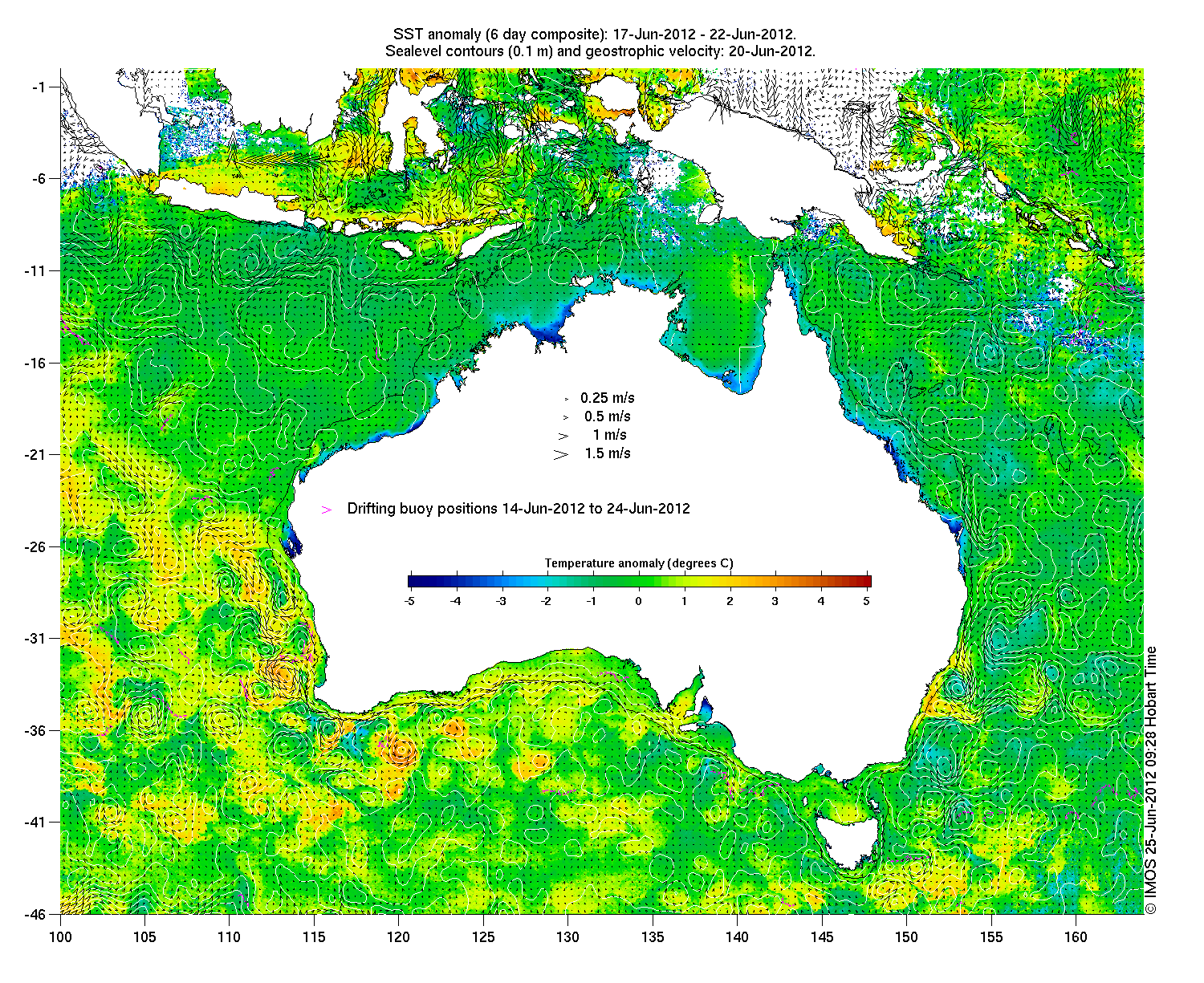Screen dimensions: 1204x983
Task: Click the Sealevel contours subtitle line
Action: coord(600,51)
